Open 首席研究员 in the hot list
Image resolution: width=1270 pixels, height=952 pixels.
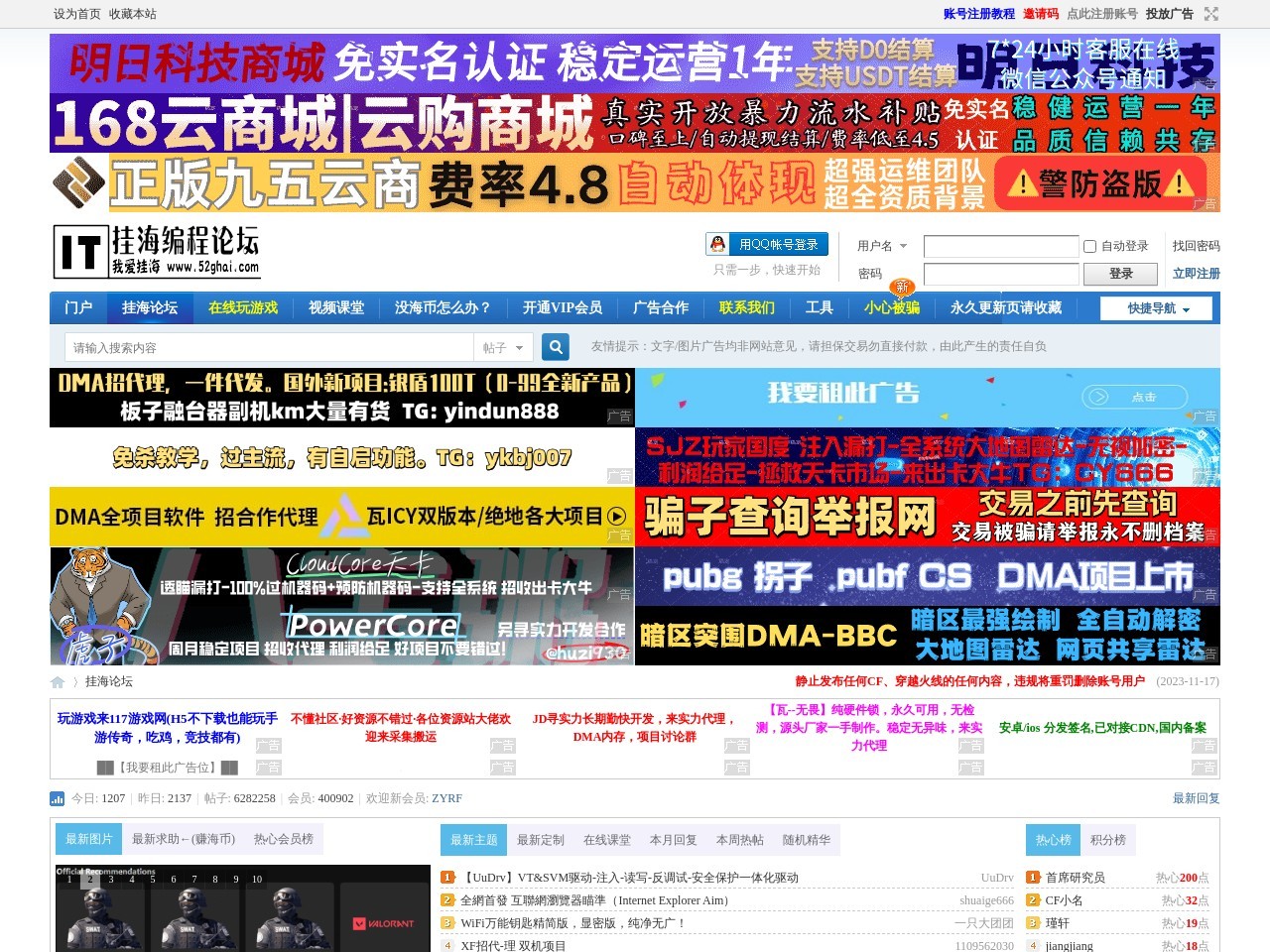(x=1076, y=878)
